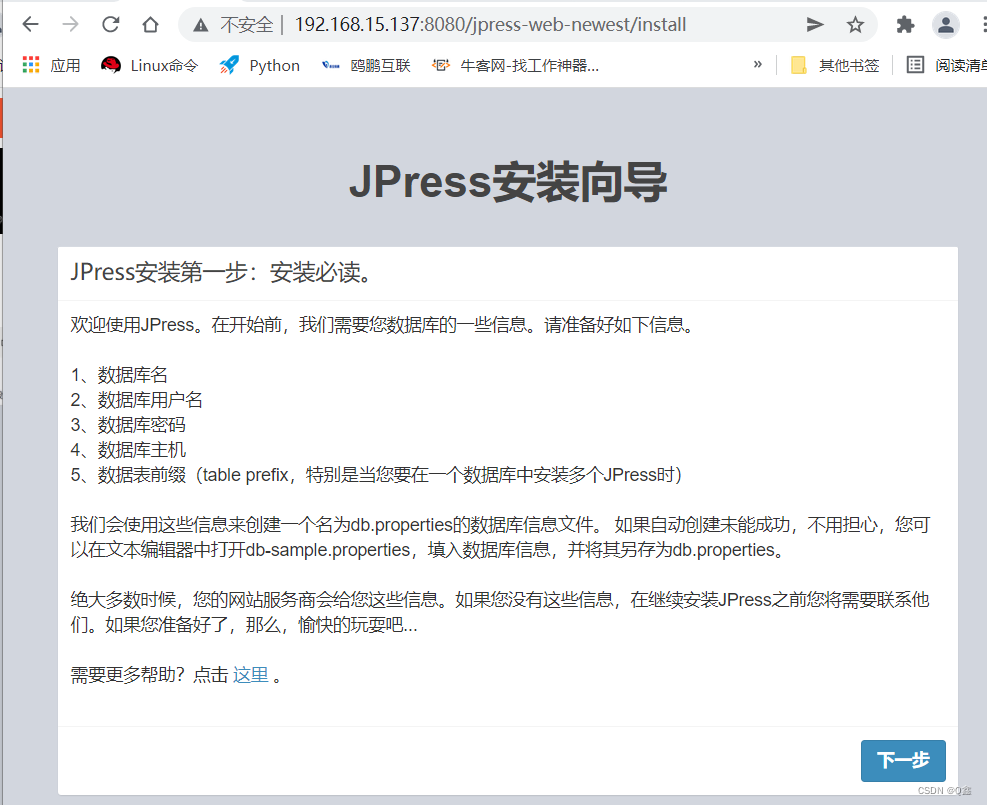Click the 下一步 button

902,760
